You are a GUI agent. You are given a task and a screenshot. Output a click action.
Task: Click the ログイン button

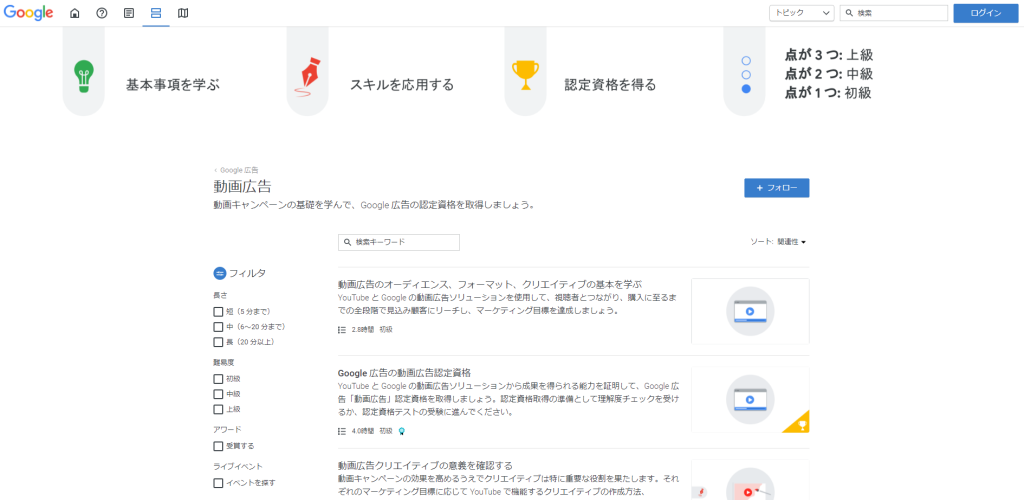click(x=985, y=13)
